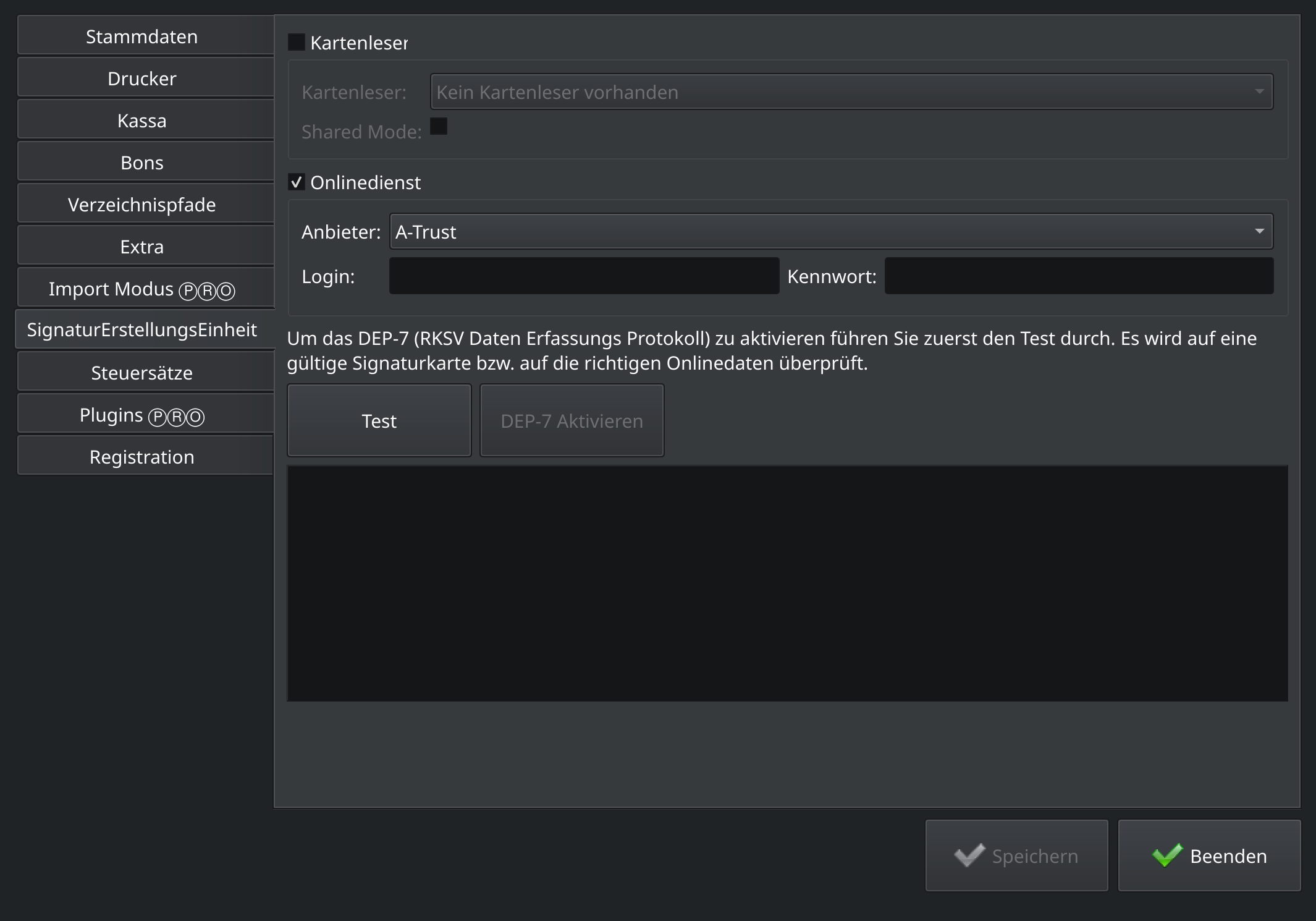The height and width of the screenshot is (921, 1316).
Task: Focus the Login input field
Action: [584, 276]
